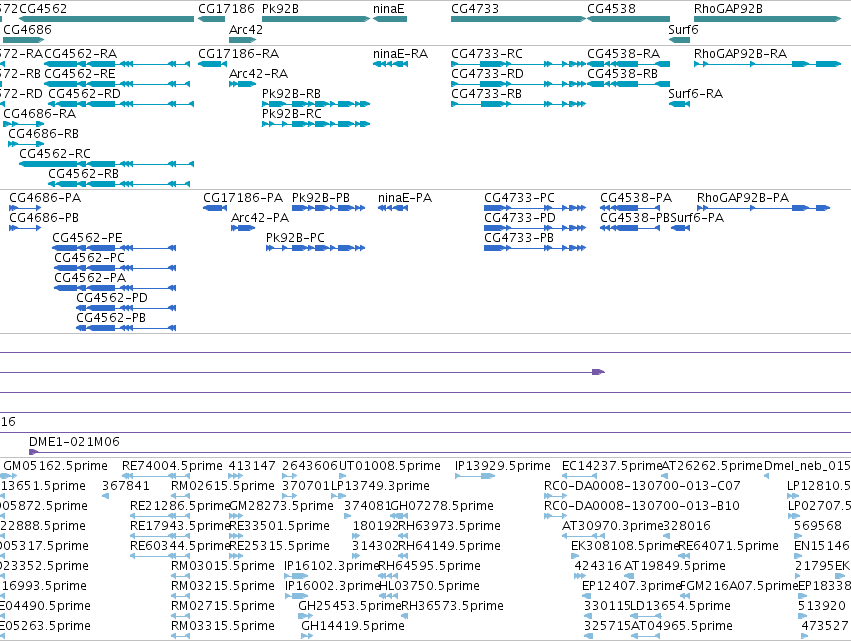851x641 pixels.
Task: Select the CG4733 gene label
Action: 475,9
